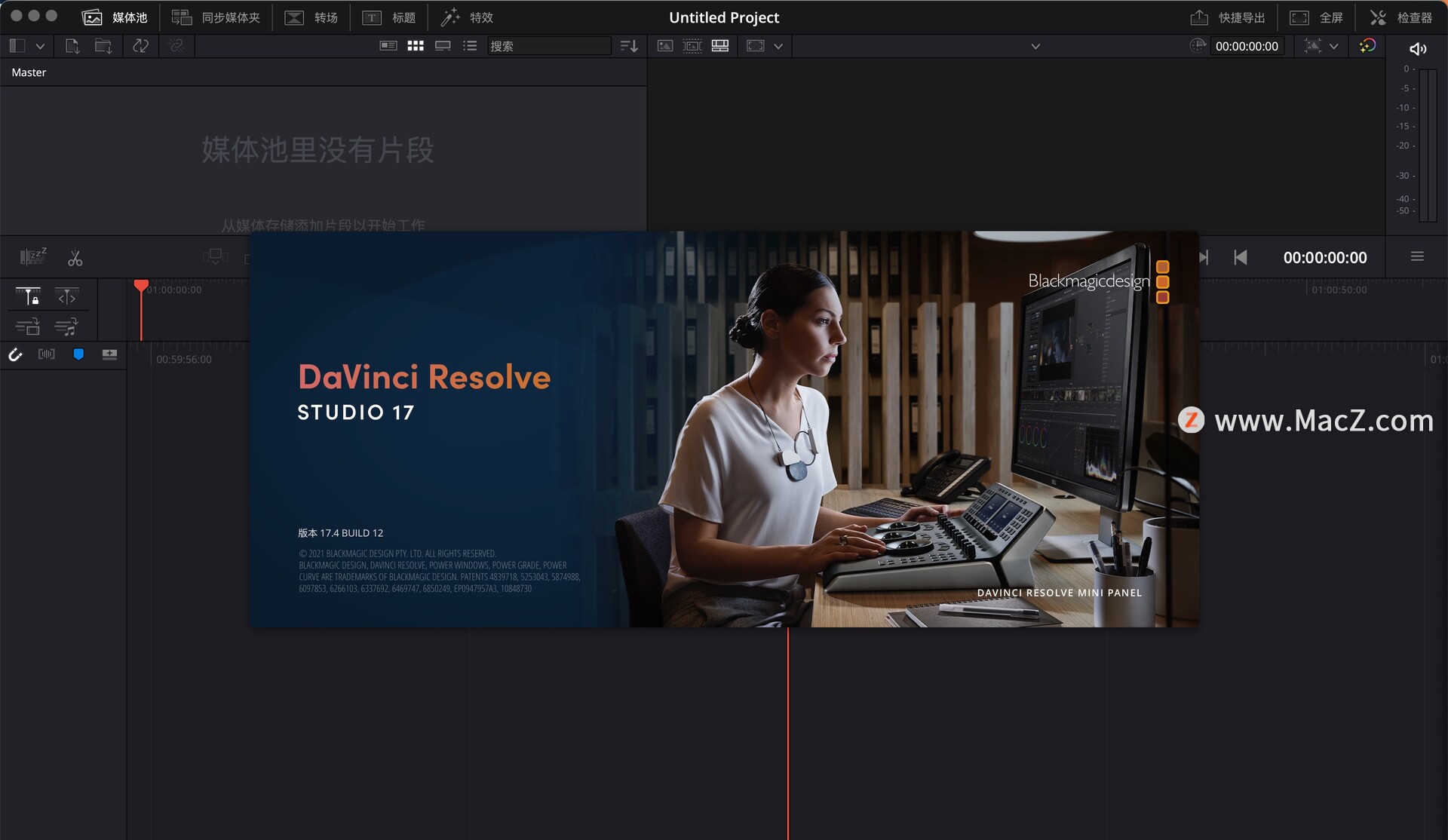Switch to metadata view icon
This screenshot has width=1448, height=840.
[x=388, y=46]
